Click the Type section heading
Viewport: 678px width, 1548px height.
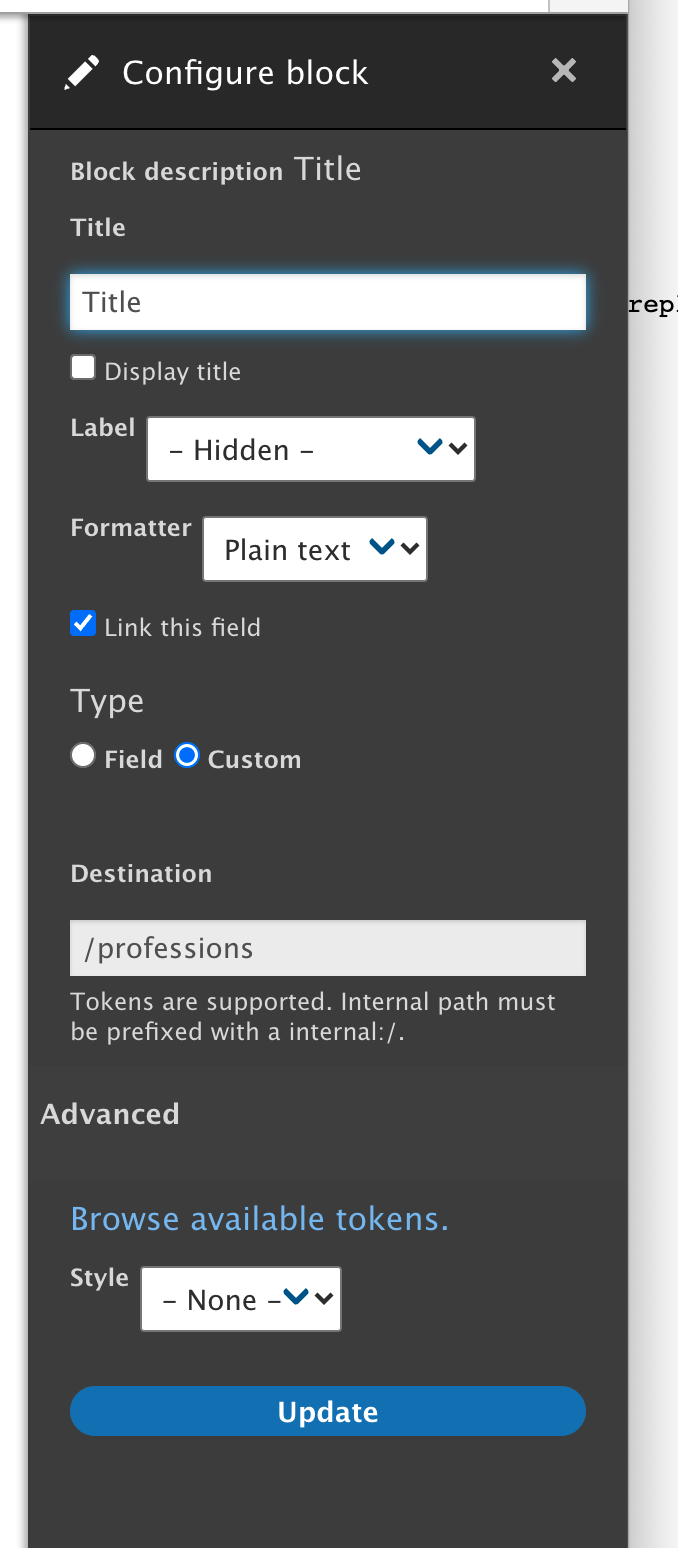tap(107, 700)
